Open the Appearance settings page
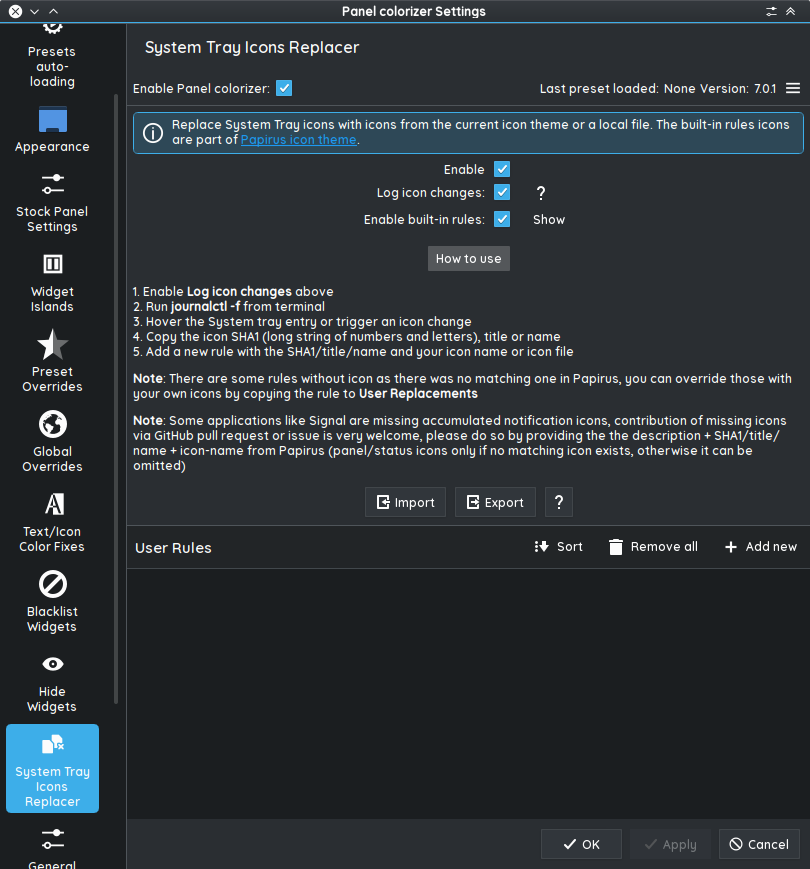This screenshot has width=810, height=869. (52, 130)
